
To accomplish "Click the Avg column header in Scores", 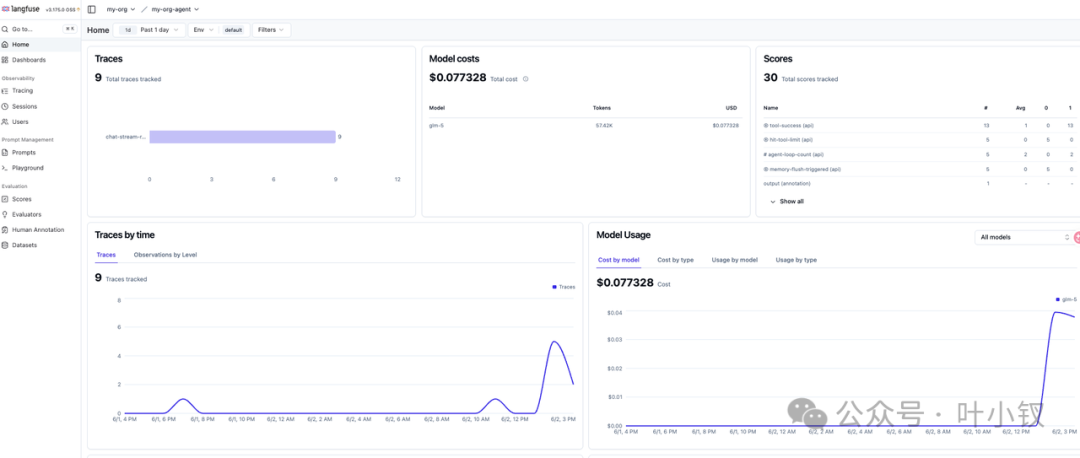I will tap(1021, 108).
